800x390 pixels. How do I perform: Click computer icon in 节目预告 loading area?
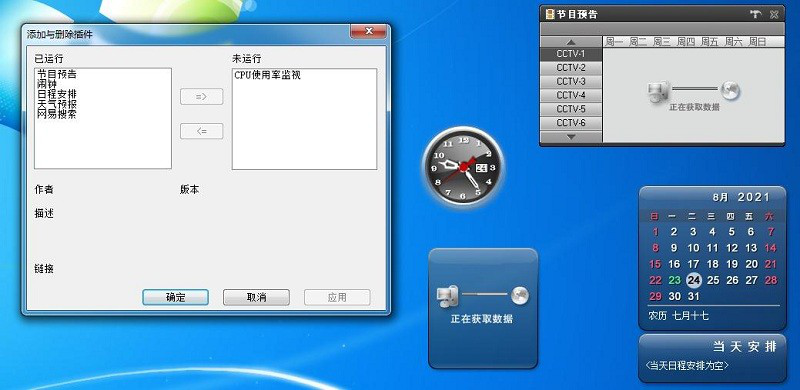click(658, 92)
